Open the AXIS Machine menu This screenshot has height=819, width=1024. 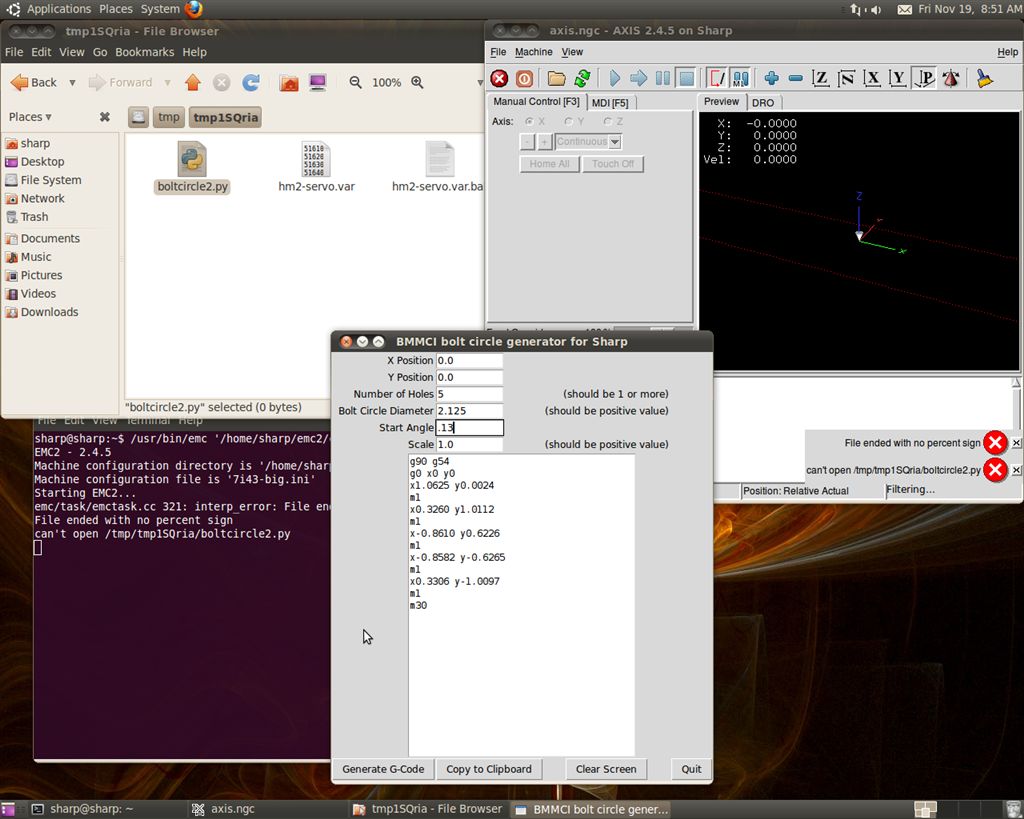click(x=534, y=52)
